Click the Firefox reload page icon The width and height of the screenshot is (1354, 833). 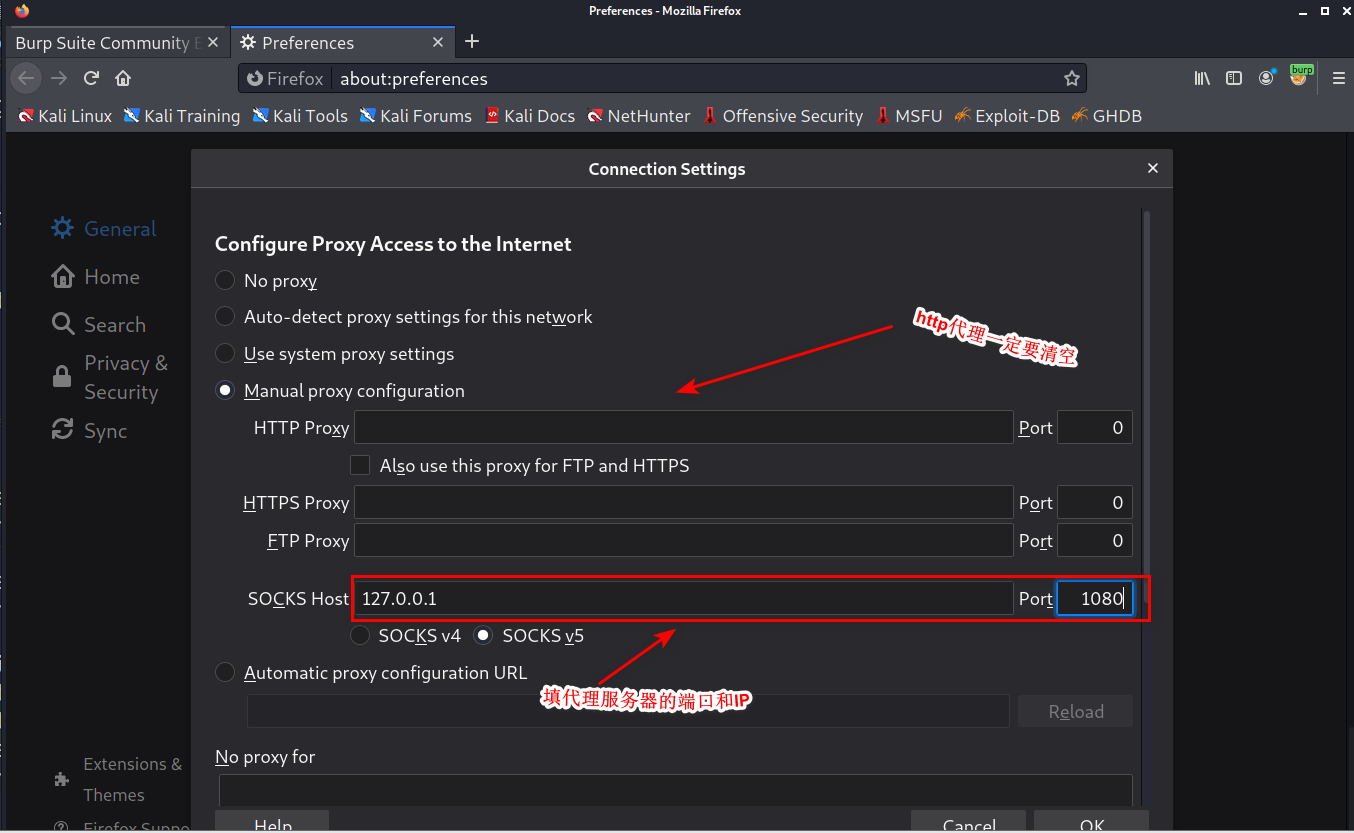[x=91, y=78]
